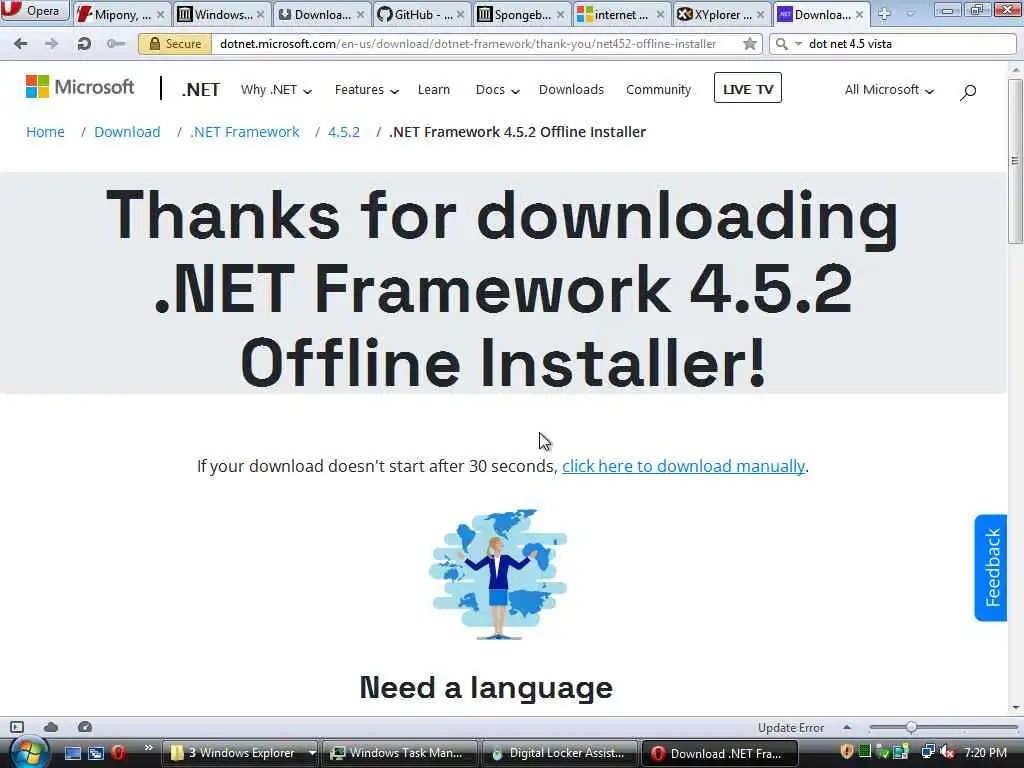The height and width of the screenshot is (768, 1024).
Task: Open the Learn nav link
Action: pyautogui.click(x=434, y=89)
